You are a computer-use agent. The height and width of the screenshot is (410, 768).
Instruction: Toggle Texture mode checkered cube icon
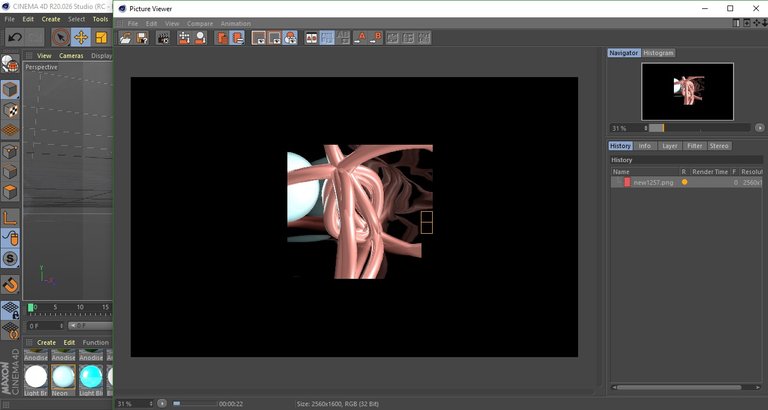(10, 110)
